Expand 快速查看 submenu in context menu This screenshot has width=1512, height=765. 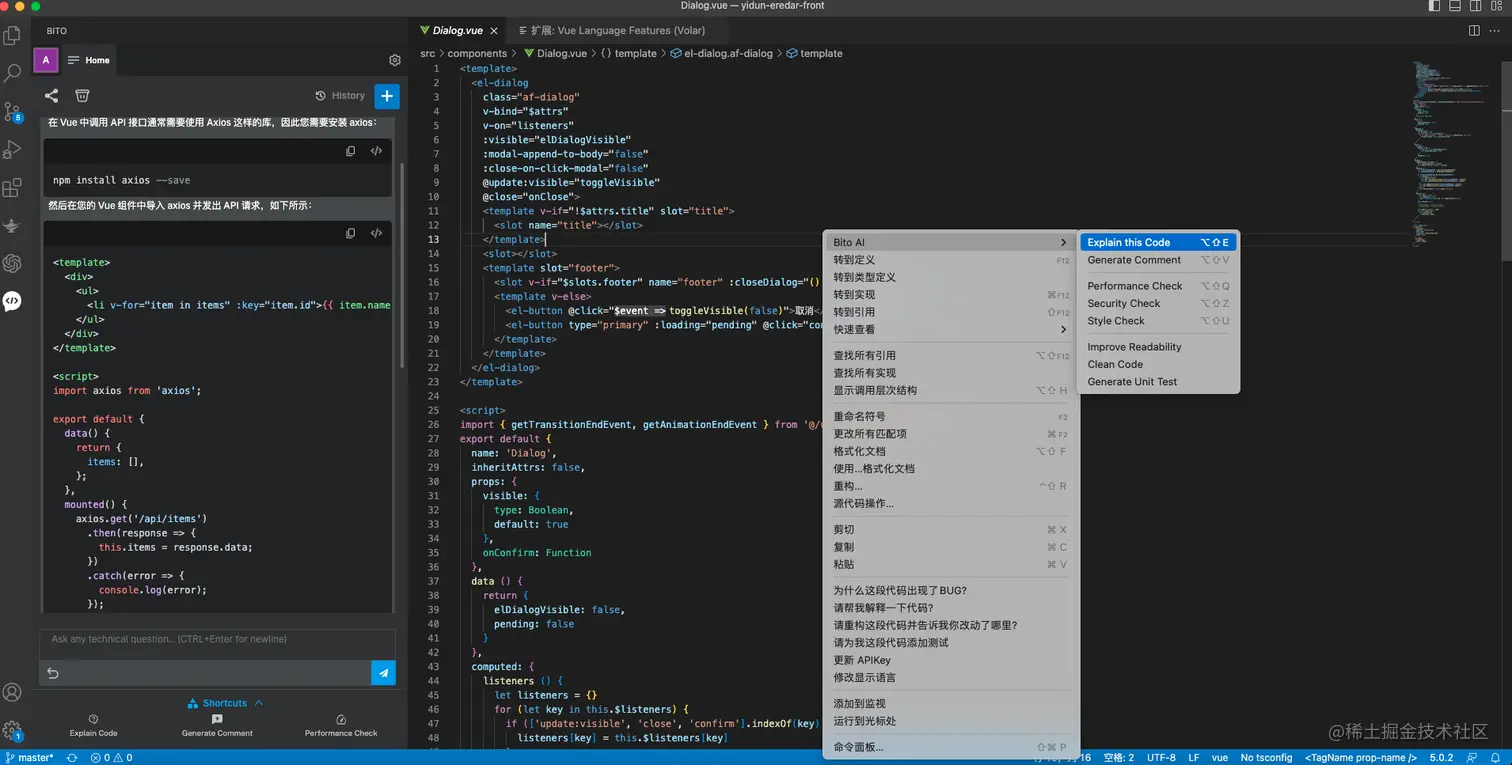click(950, 329)
